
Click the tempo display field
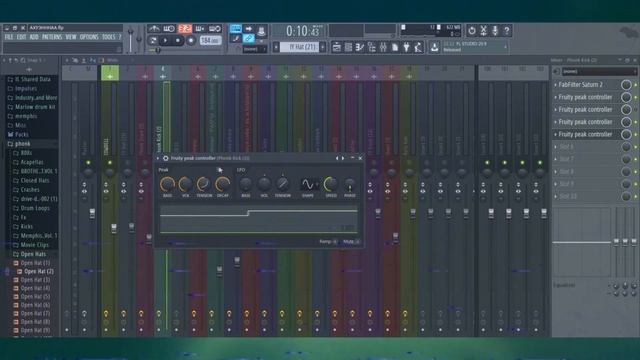pos(211,40)
